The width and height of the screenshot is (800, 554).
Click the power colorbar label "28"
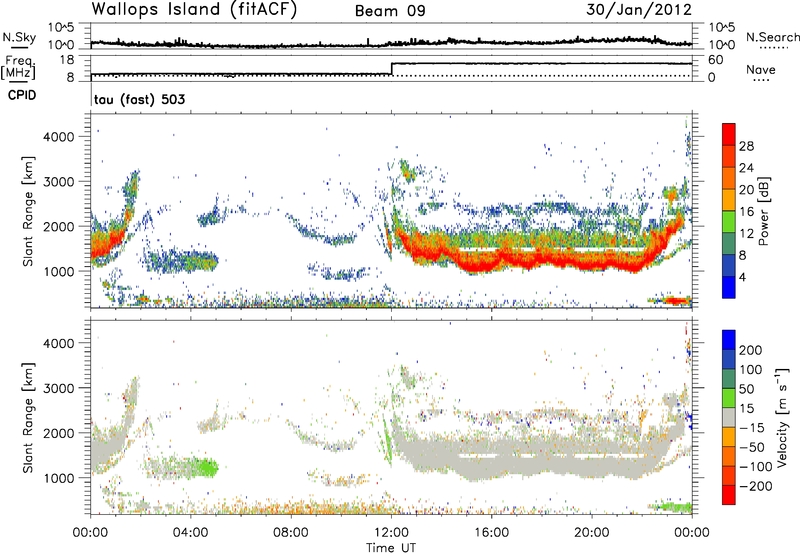coord(746,146)
